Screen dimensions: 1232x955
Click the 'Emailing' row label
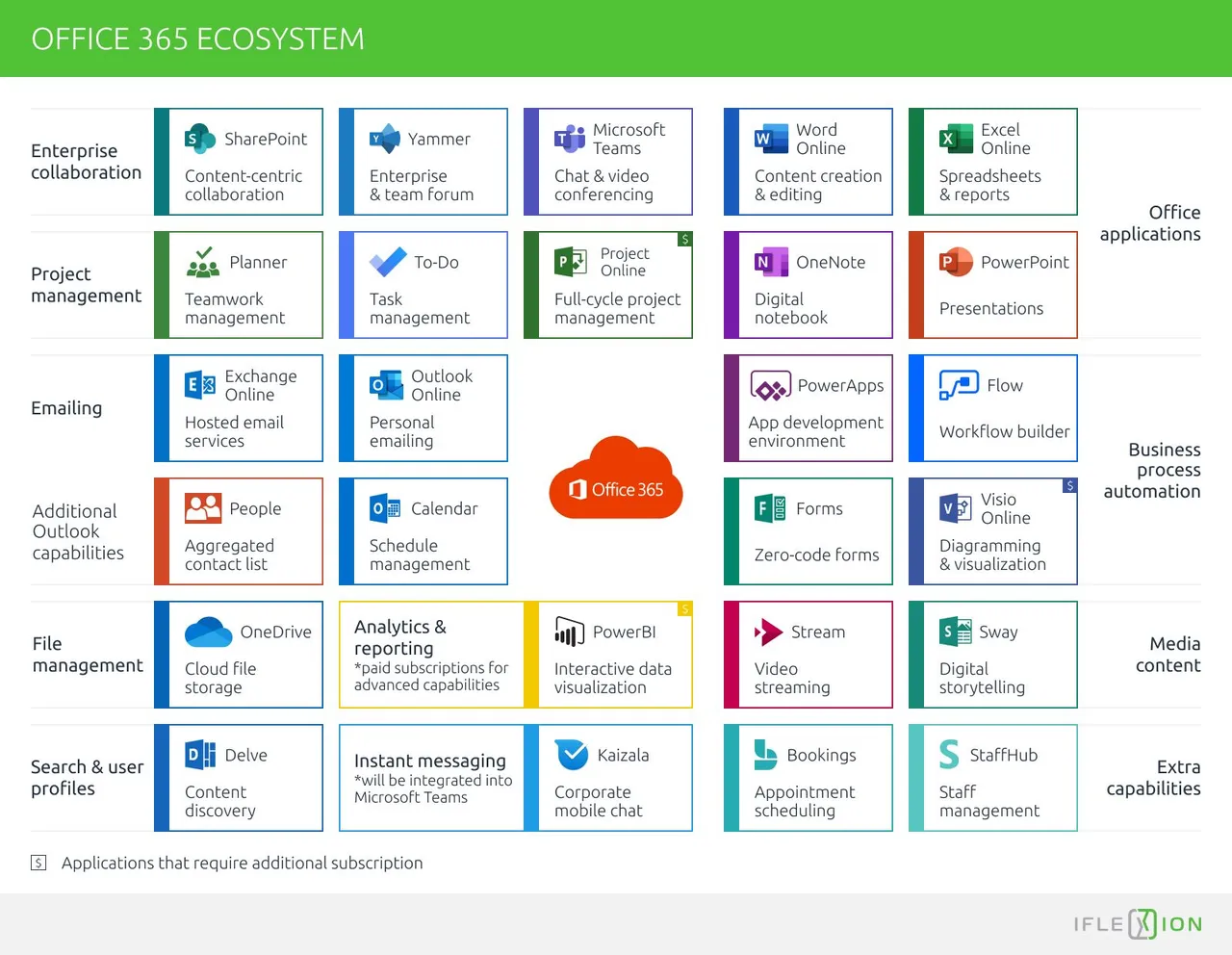(x=66, y=408)
